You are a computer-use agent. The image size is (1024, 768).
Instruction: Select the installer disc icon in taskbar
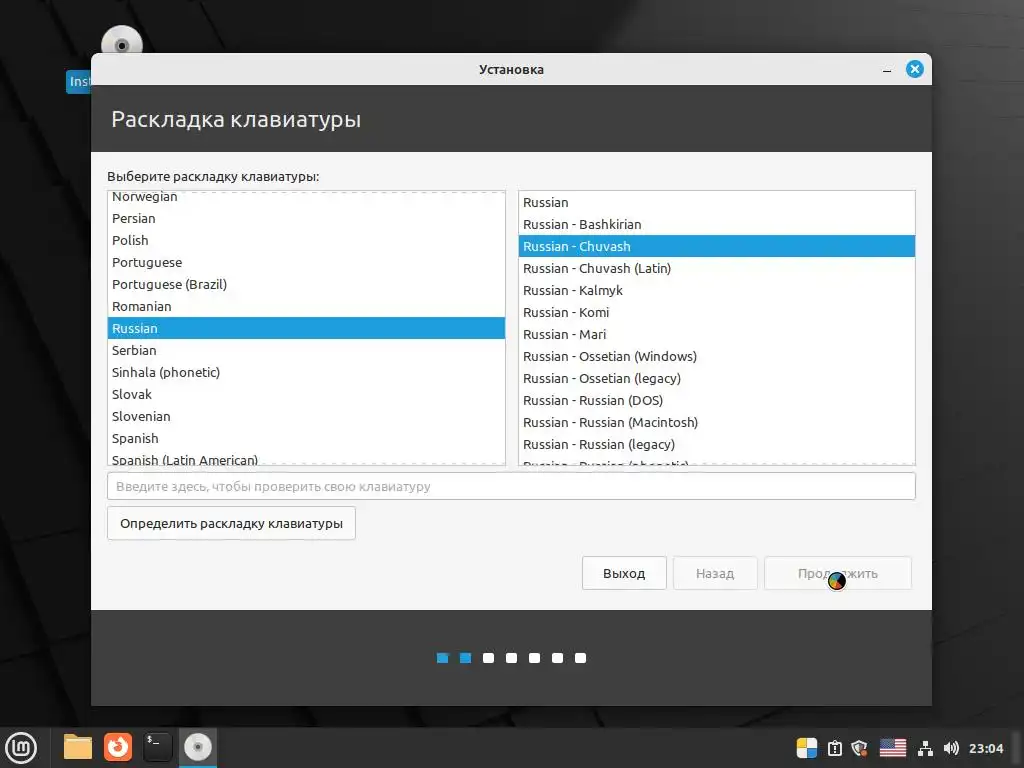(197, 747)
